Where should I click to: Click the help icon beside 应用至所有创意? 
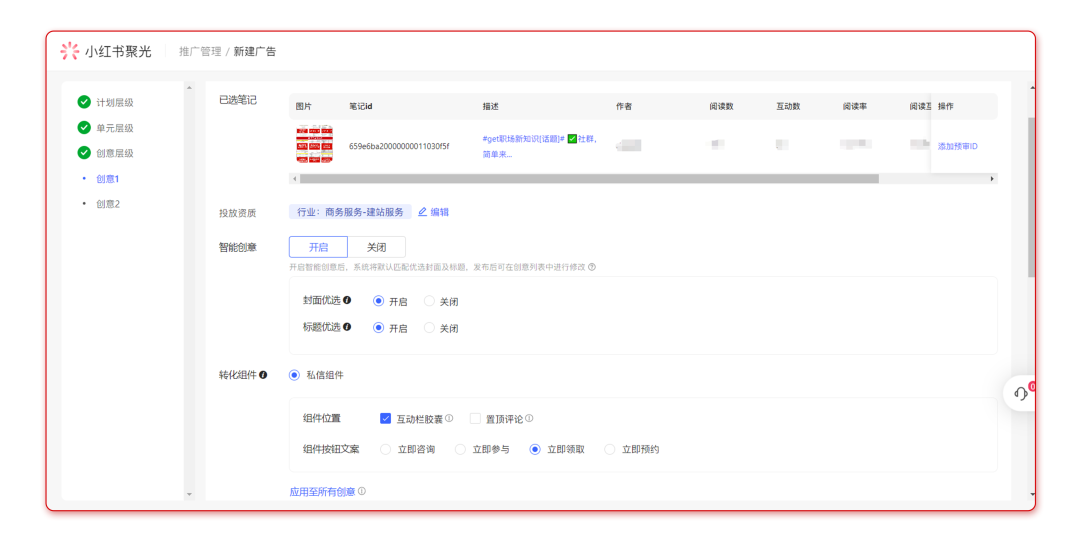point(362,492)
